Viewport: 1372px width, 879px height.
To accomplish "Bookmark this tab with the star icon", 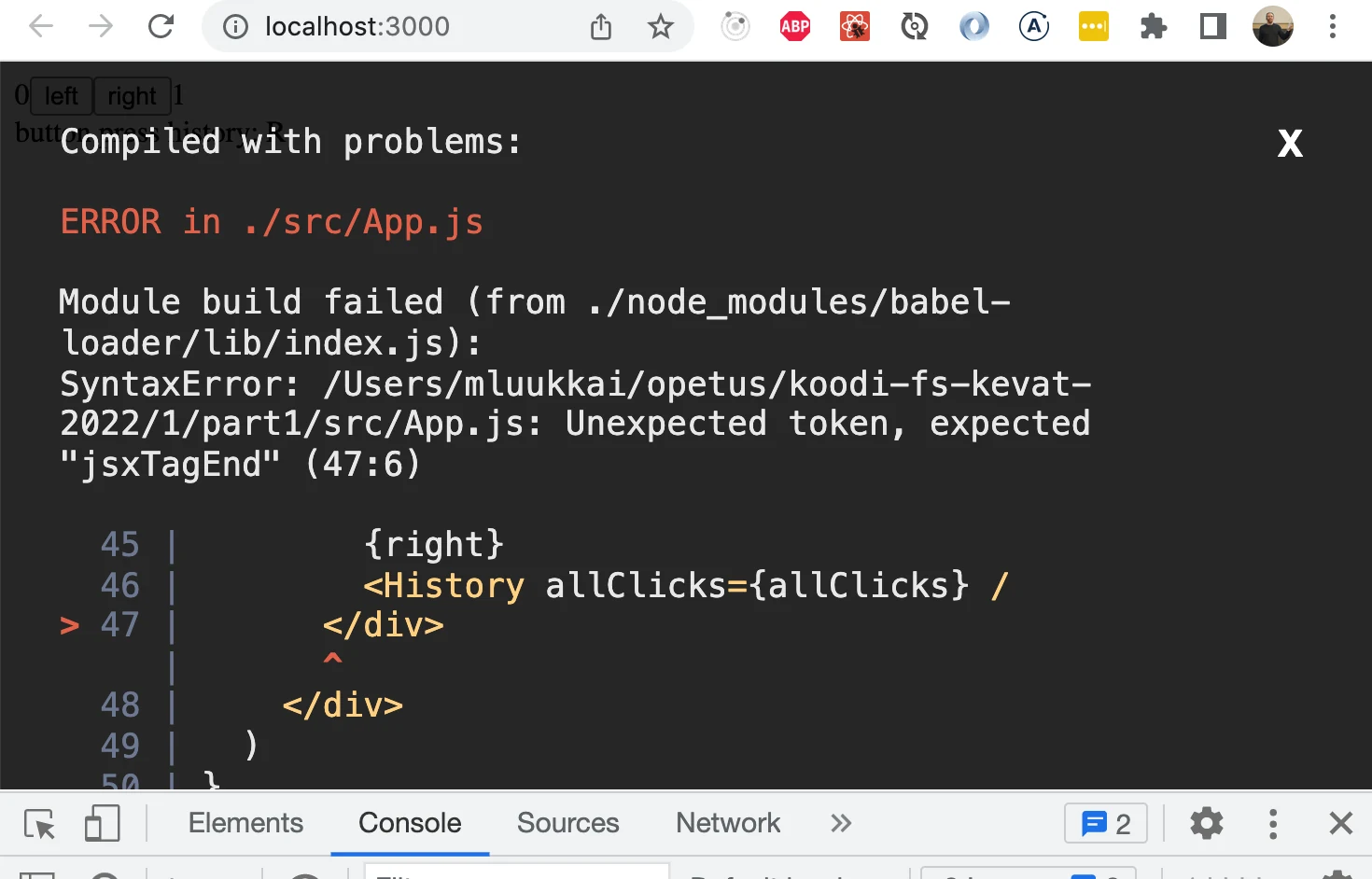I will click(661, 27).
